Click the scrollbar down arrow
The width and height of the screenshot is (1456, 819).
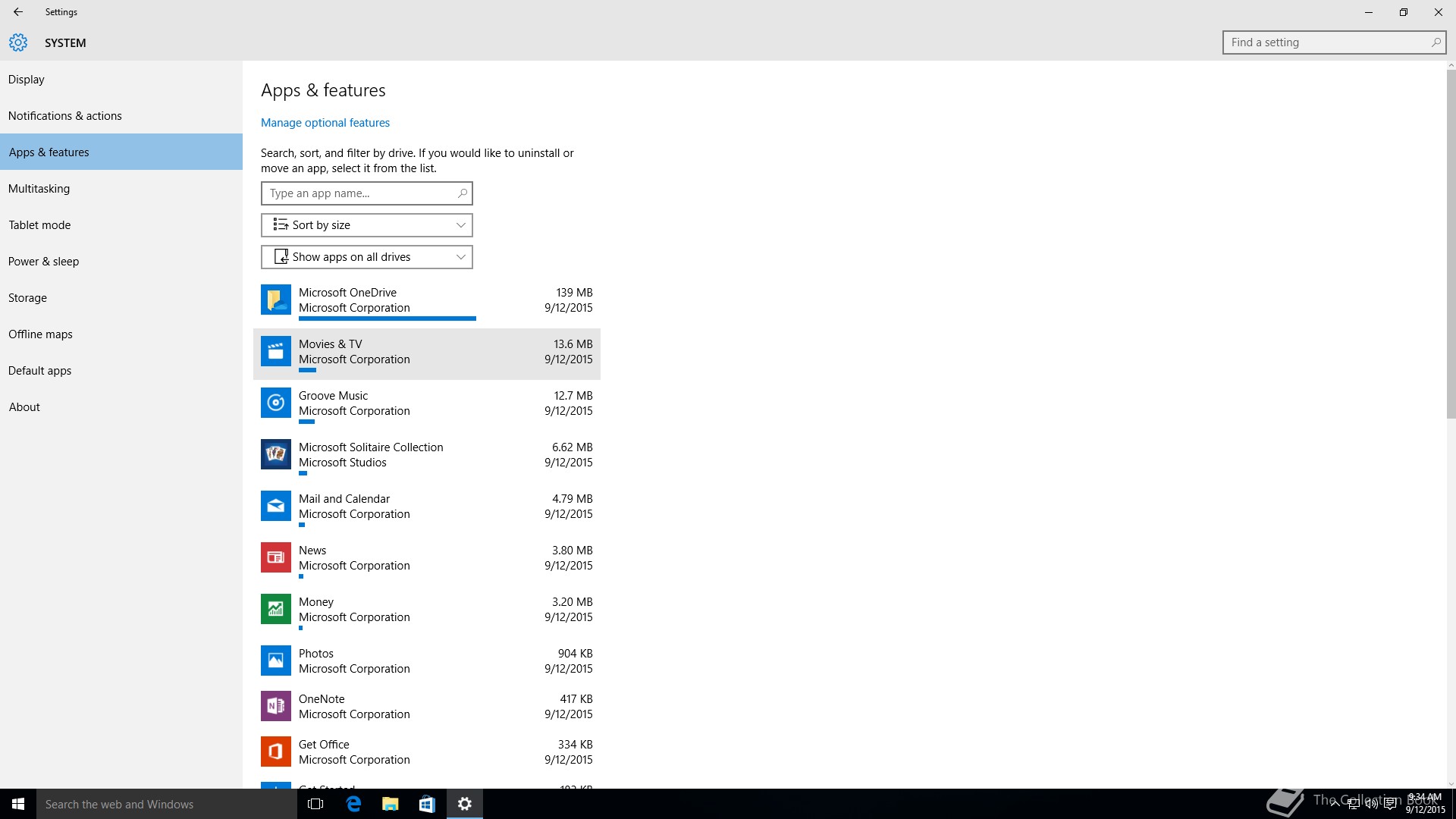pos(1451,784)
